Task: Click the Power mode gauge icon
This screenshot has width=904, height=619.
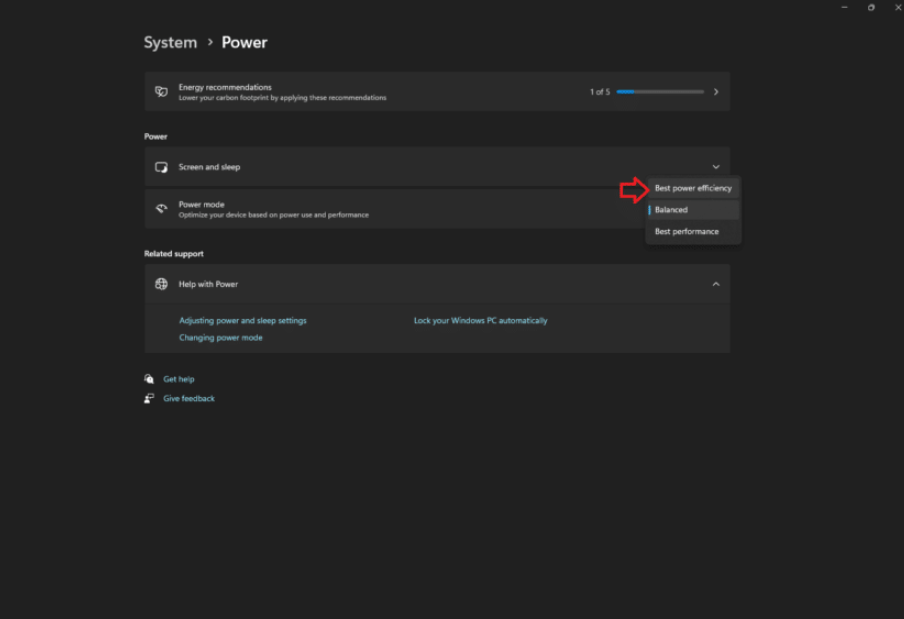Action: coord(161,209)
